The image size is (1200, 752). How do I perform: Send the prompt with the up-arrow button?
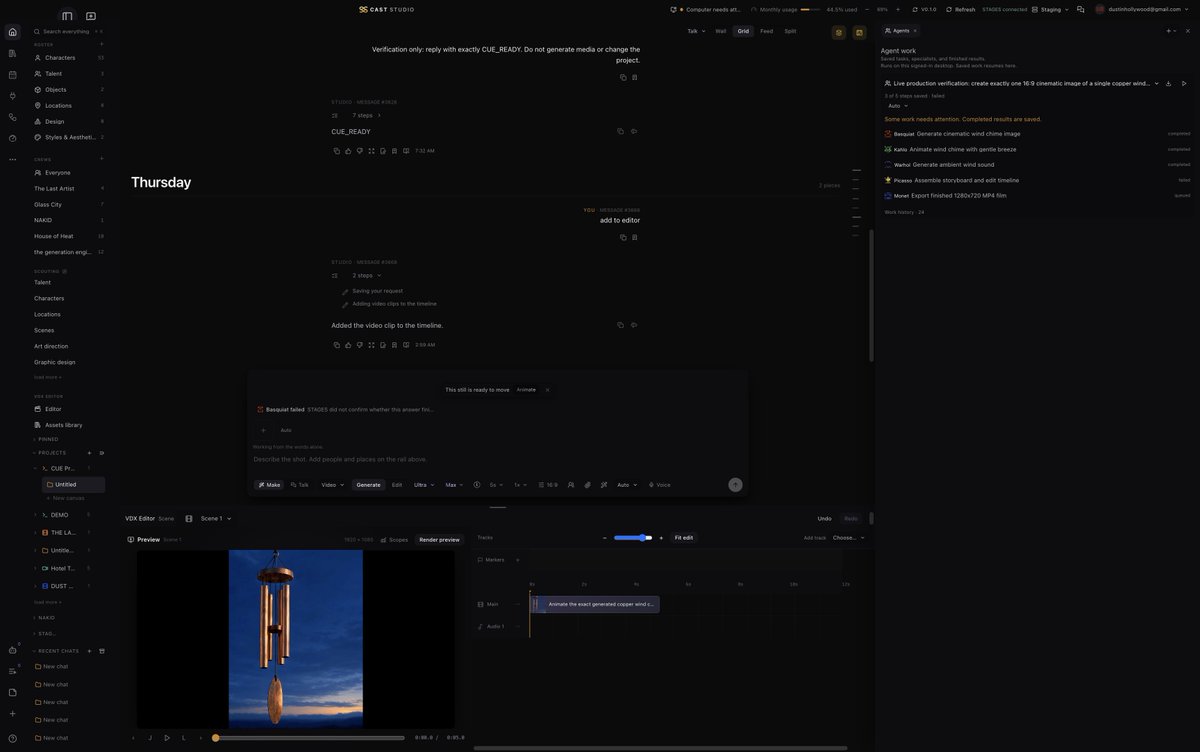[735, 485]
